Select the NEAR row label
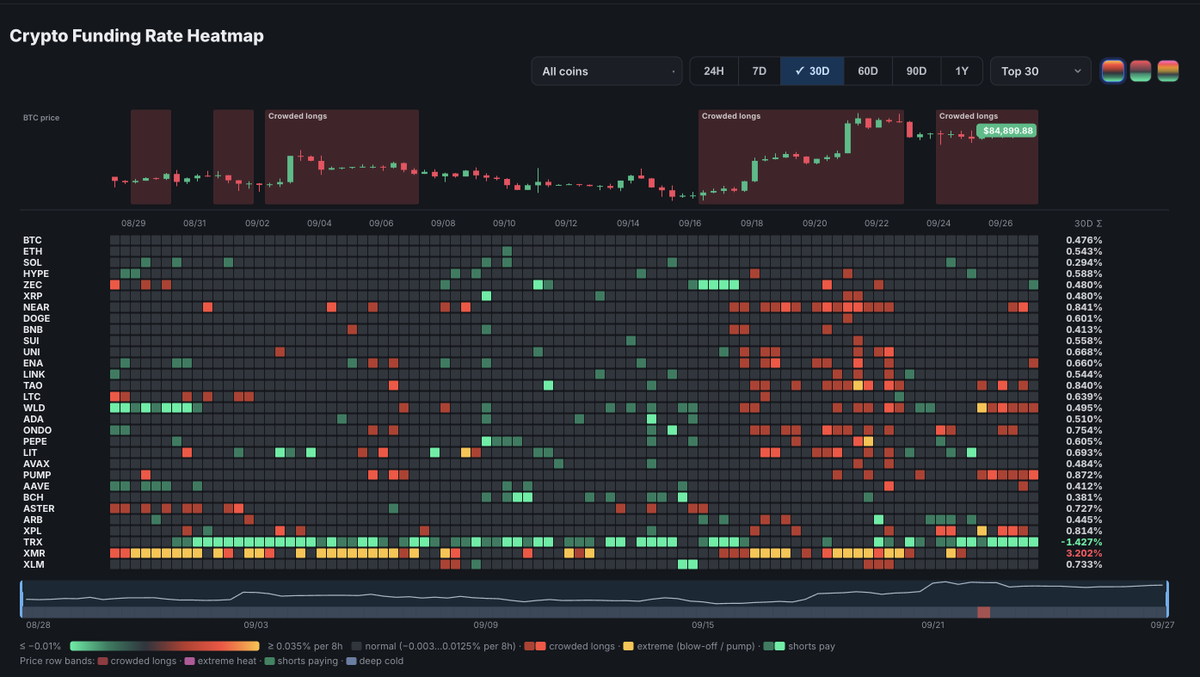The width and height of the screenshot is (1200, 677). (x=35, y=307)
